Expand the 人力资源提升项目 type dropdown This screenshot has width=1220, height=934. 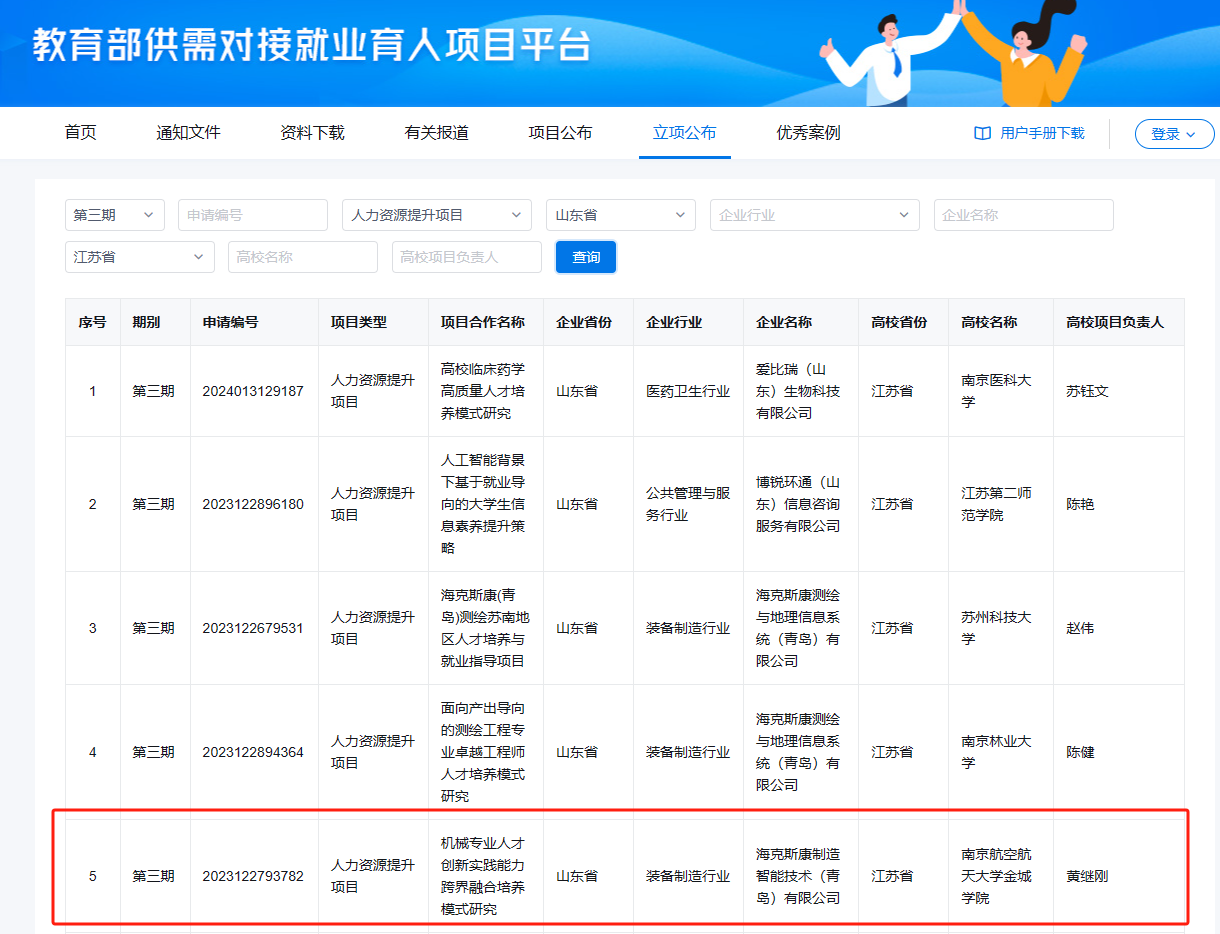[x=437, y=215]
